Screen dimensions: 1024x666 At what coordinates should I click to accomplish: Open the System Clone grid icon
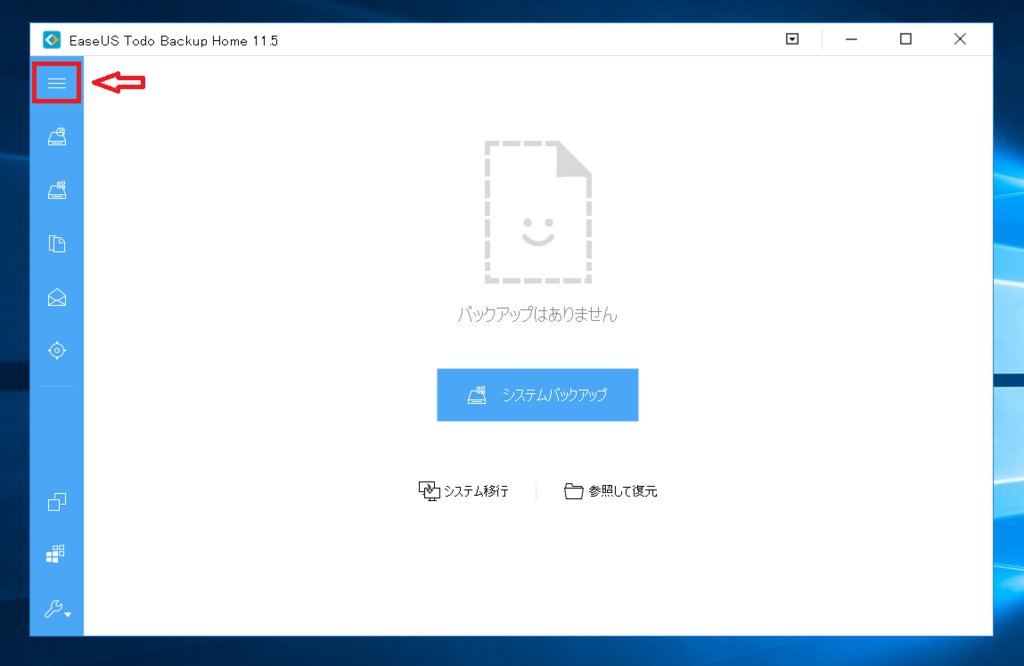click(x=56, y=554)
